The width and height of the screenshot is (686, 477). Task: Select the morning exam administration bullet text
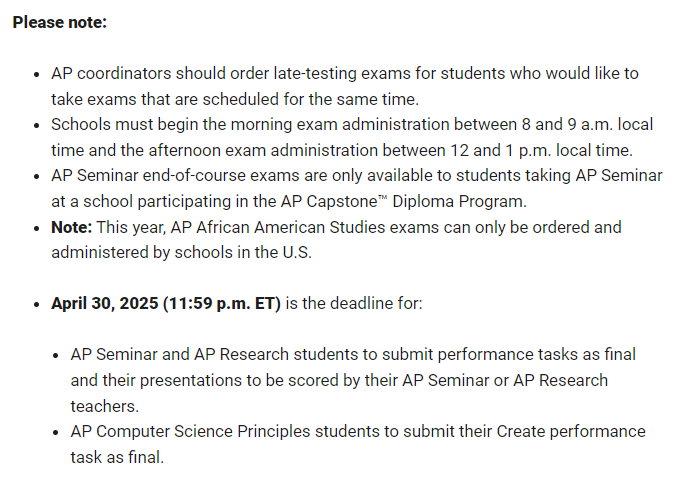pos(352,137)
